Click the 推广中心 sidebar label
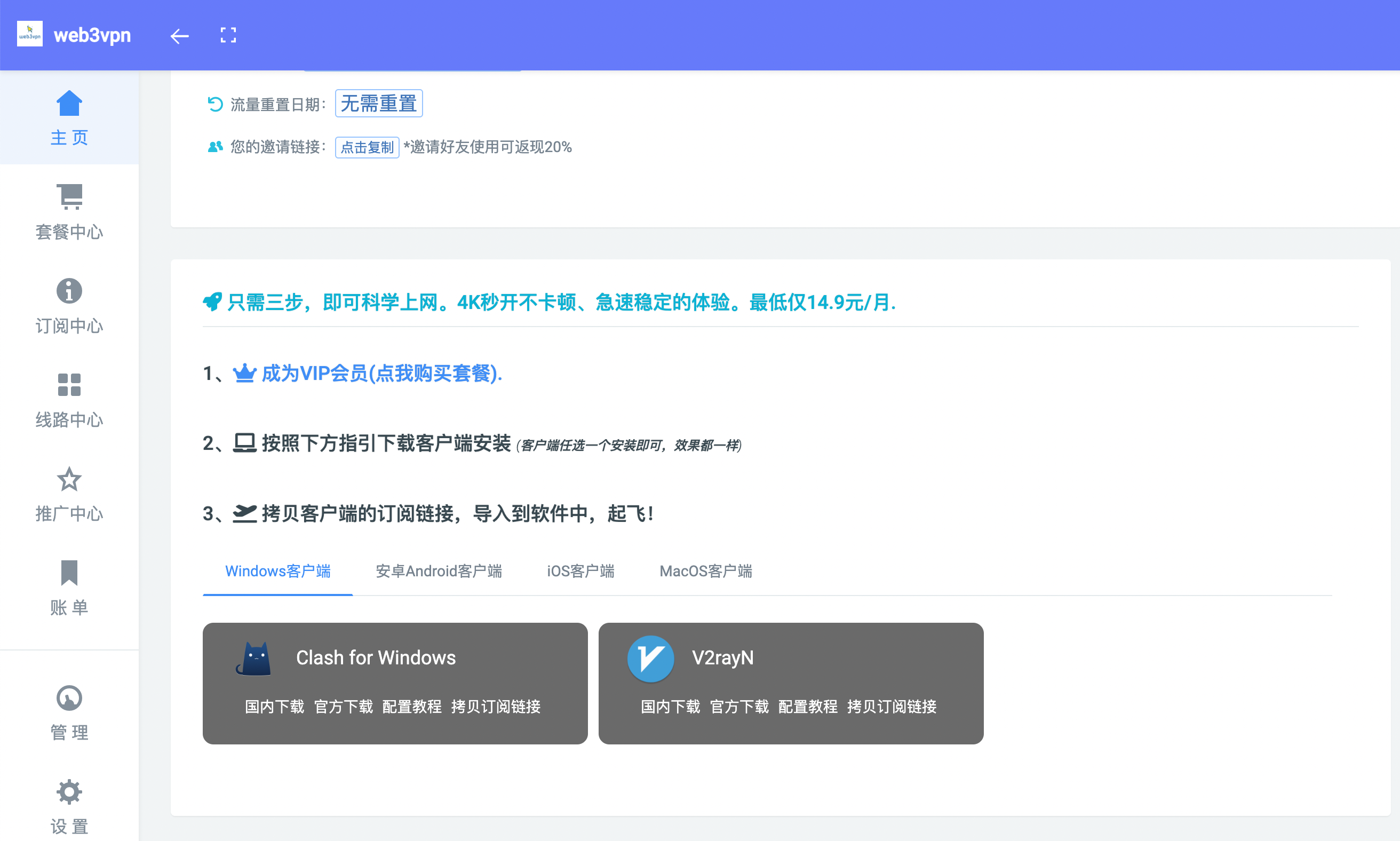Image resolution: width=1400 pixels, height=841 pixels. (69, 513)
